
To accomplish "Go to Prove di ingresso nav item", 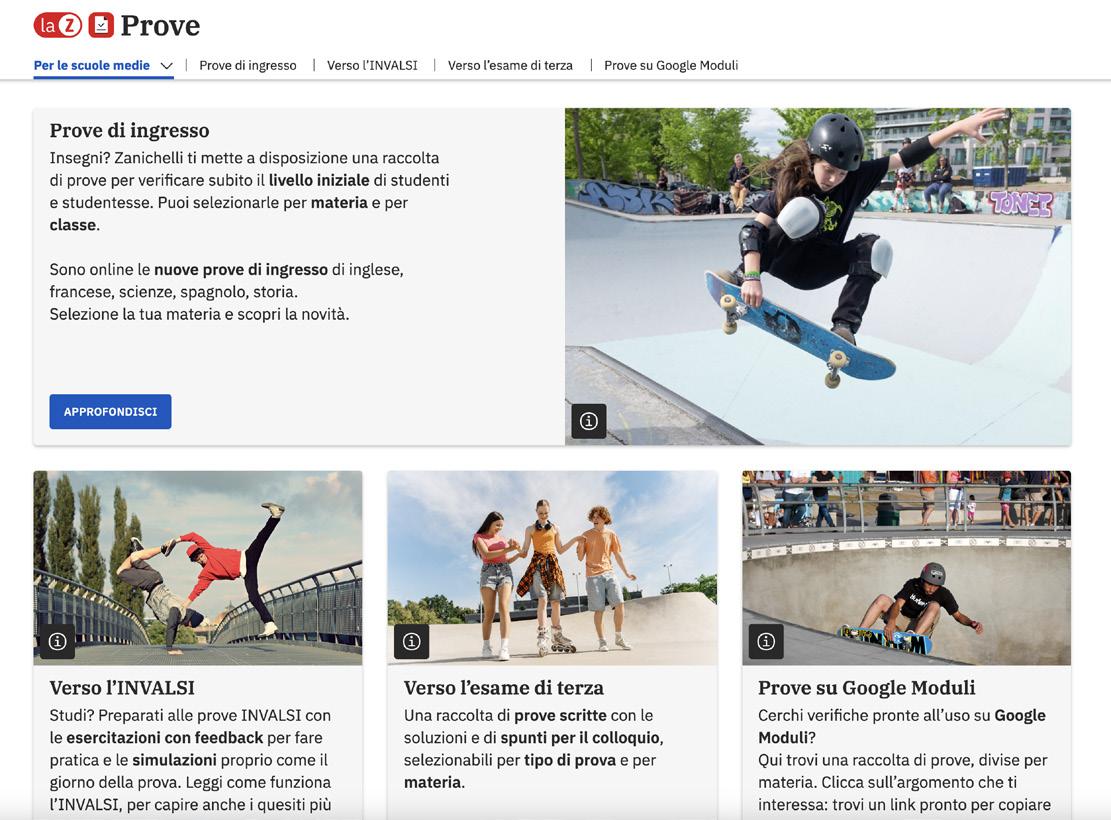I will coord(248,65).
